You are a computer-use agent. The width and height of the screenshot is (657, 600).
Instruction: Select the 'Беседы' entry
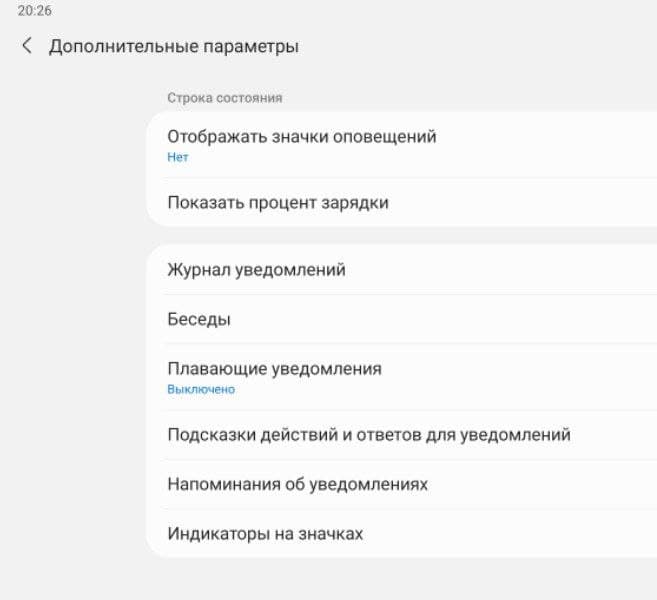pos(199,320)
